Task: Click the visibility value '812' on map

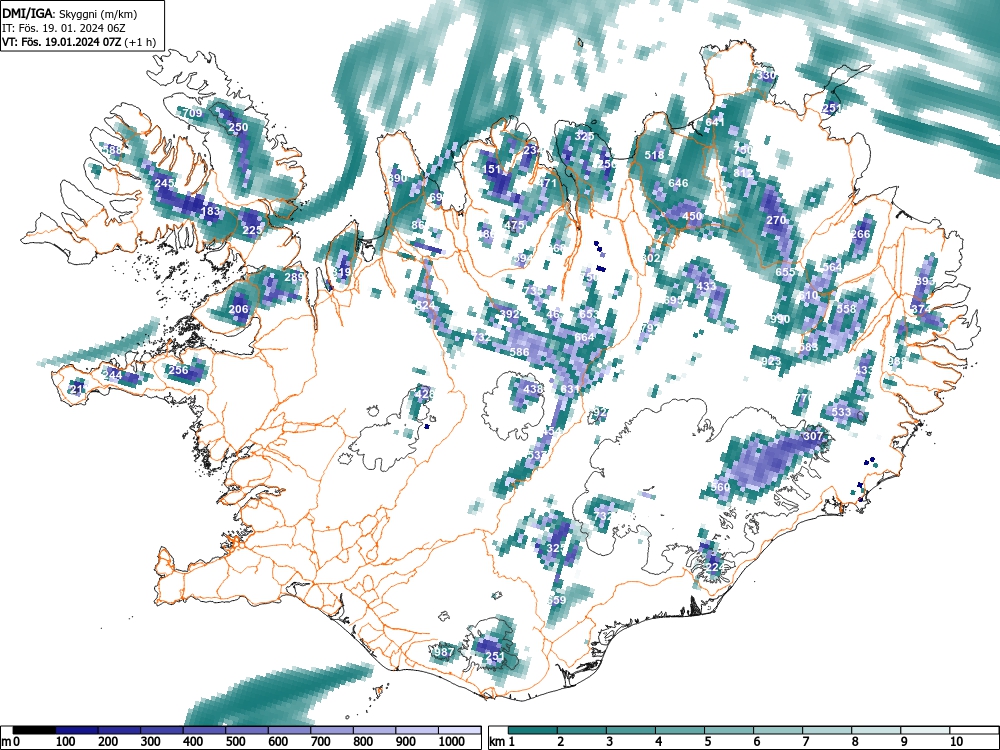Action: pyautogui.click(x=743, y=173)
